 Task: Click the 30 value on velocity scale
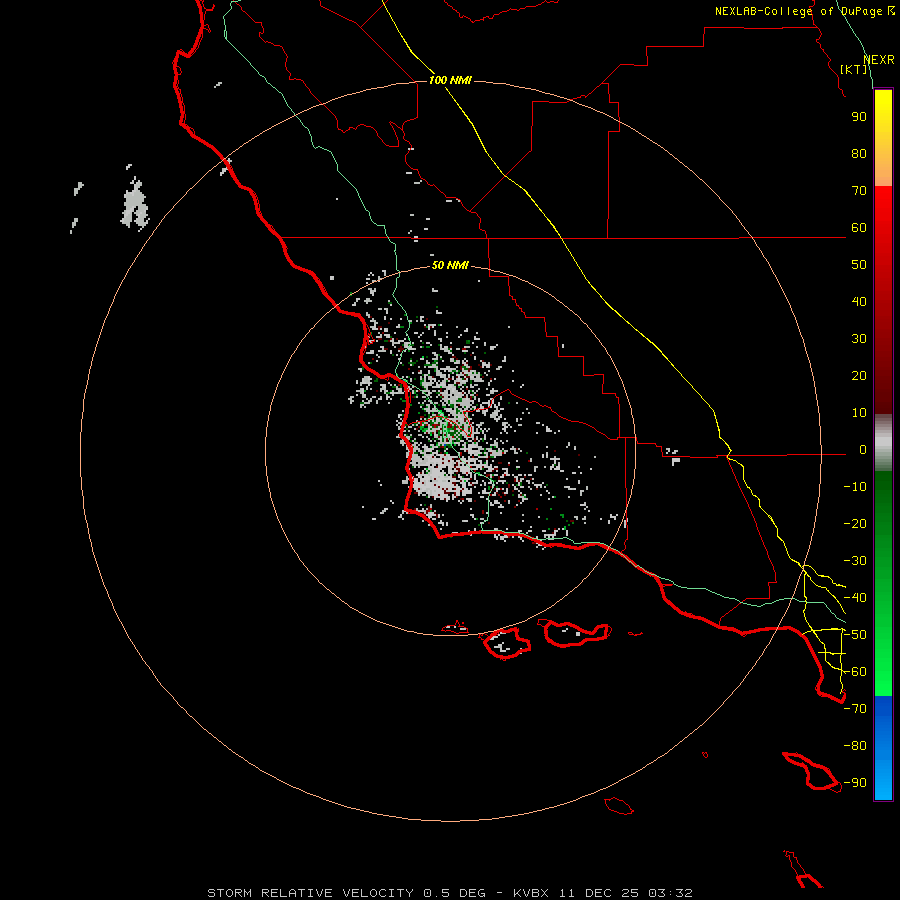(x=859, y=339)
